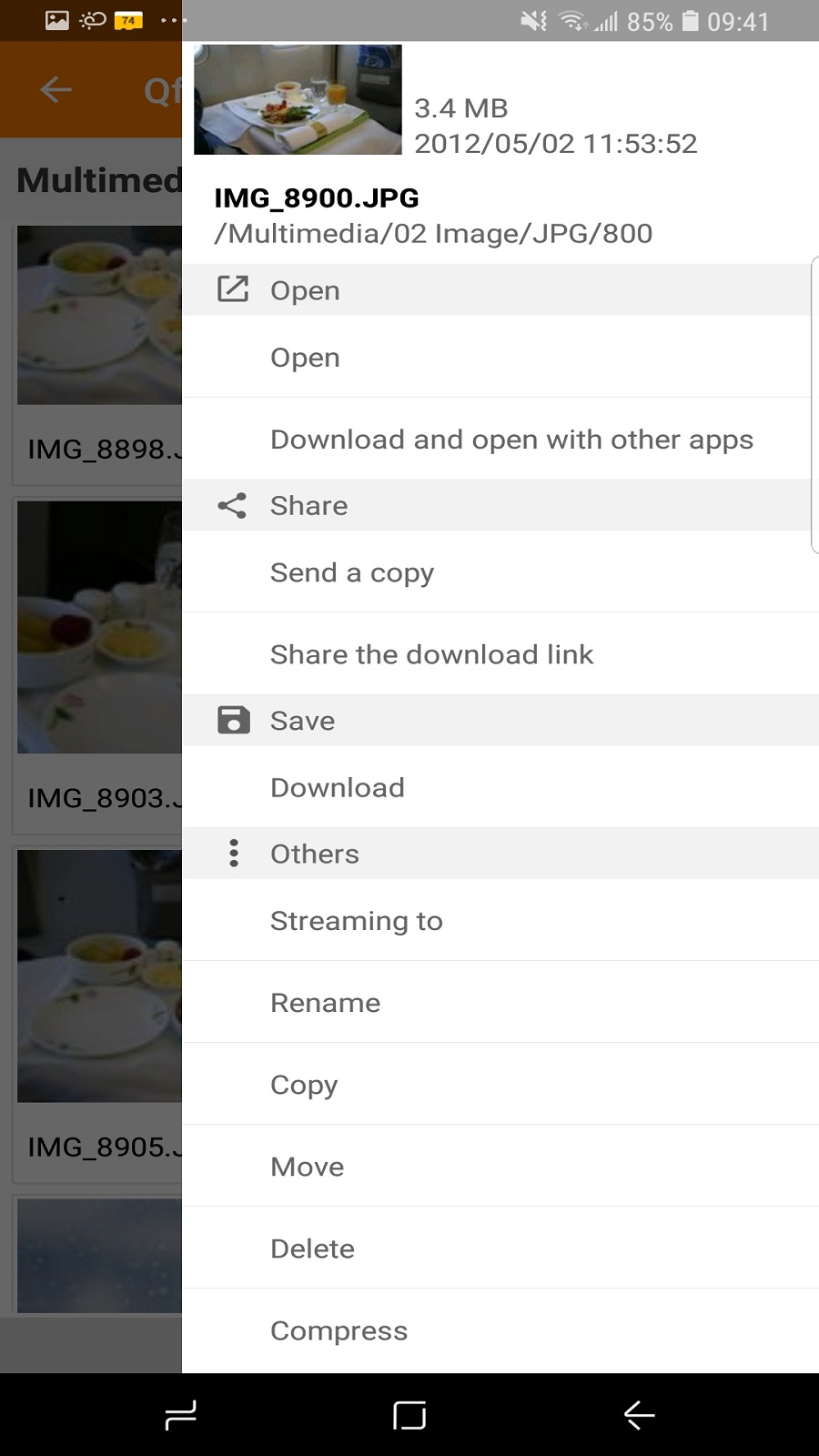Choose Send a copy option
The height and width of the screenshot is (1456, 819).
click(x=352, y=572)
